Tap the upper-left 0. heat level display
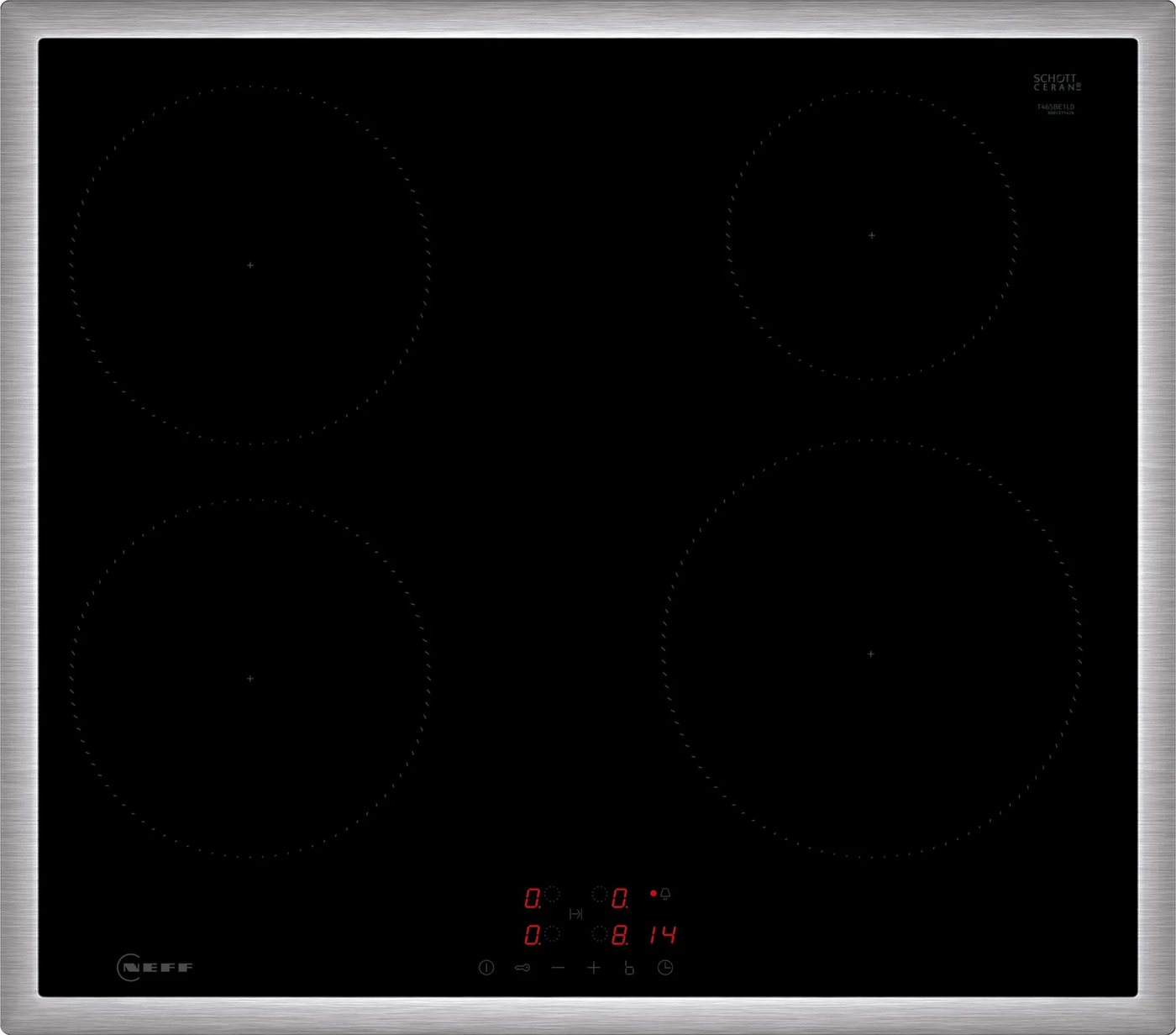 click(533, 898)
